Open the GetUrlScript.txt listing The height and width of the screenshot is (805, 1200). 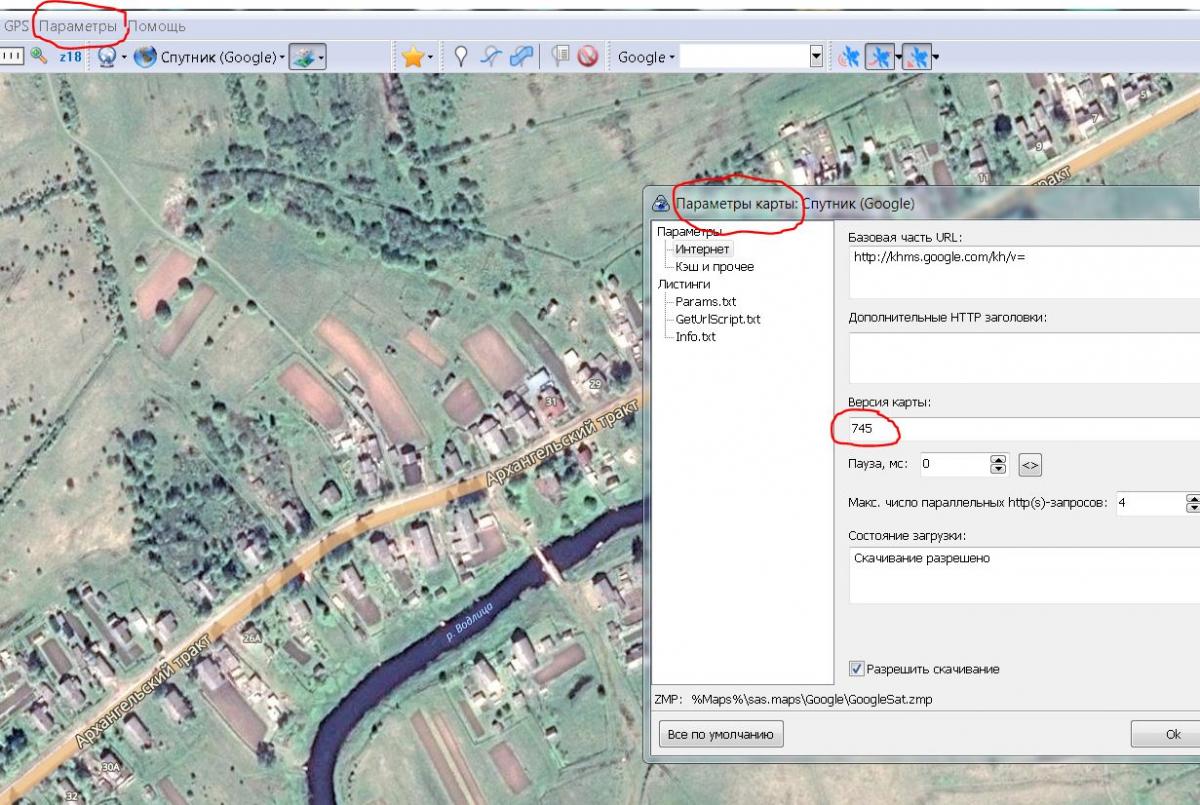[717, 319]
